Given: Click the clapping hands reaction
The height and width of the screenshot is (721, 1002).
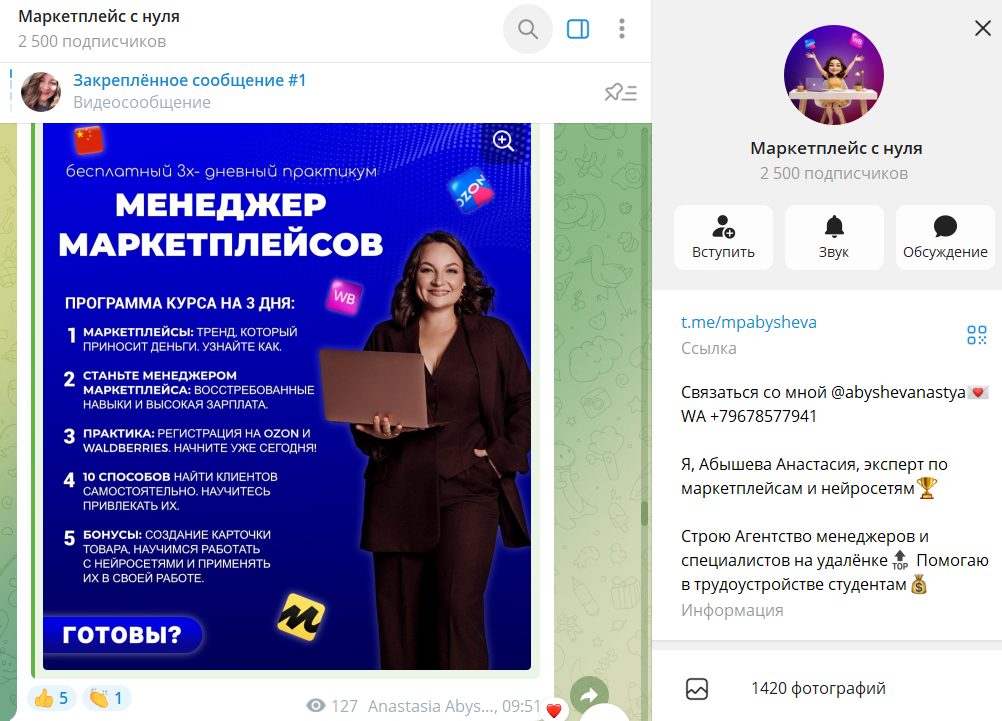Looking at the screenshot, I should (x=107, y=698).
